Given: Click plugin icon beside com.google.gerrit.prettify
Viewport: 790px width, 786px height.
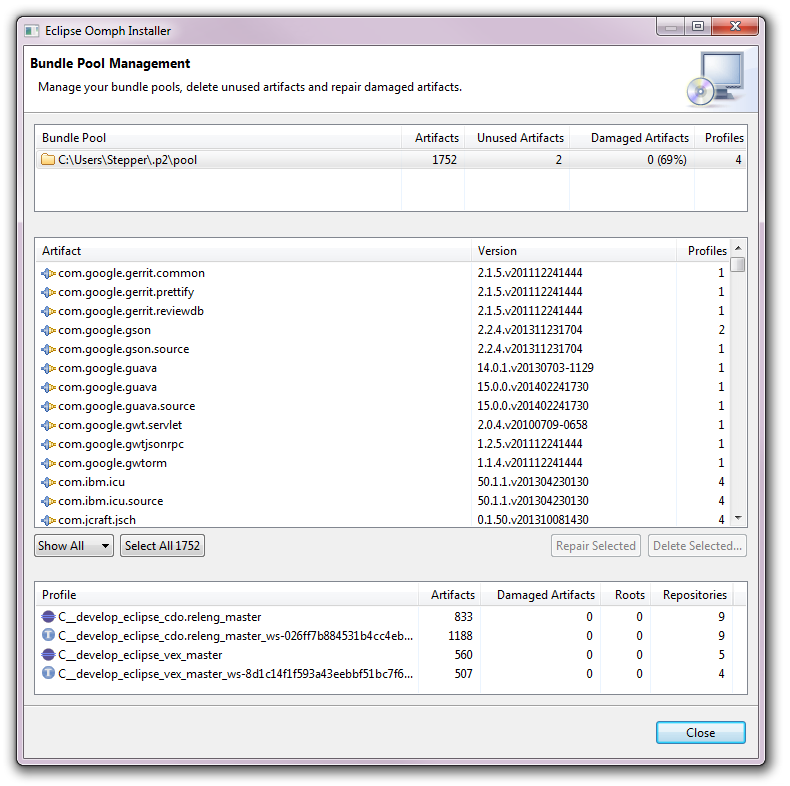Looking at the screenshot, I should [x=48, y=292].
